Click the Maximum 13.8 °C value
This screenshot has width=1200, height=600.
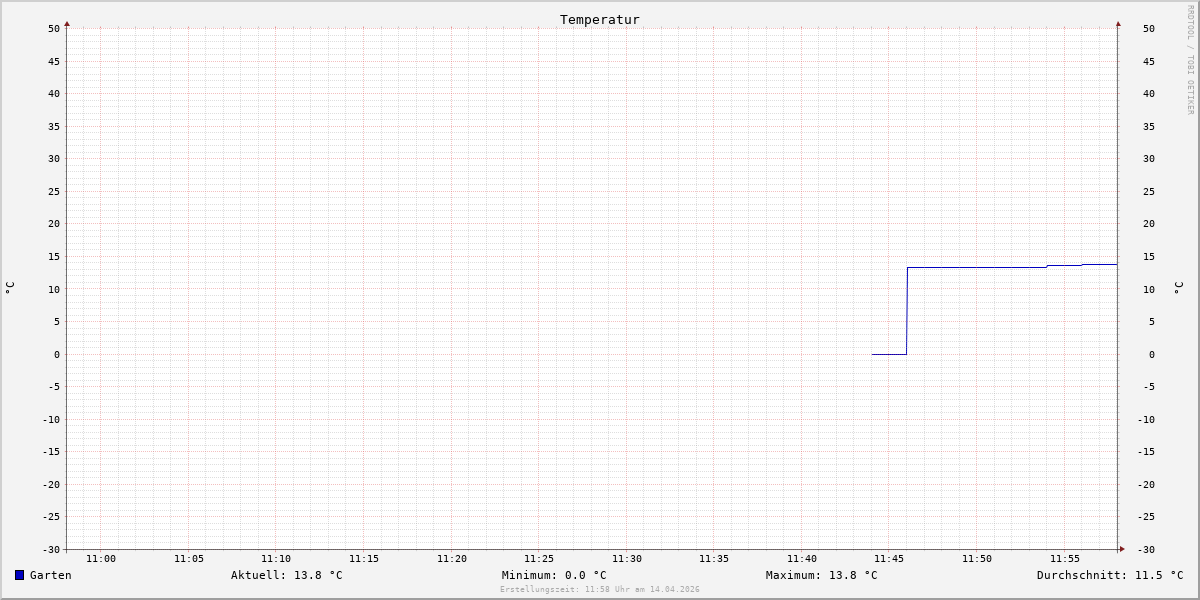pos(821,575)
